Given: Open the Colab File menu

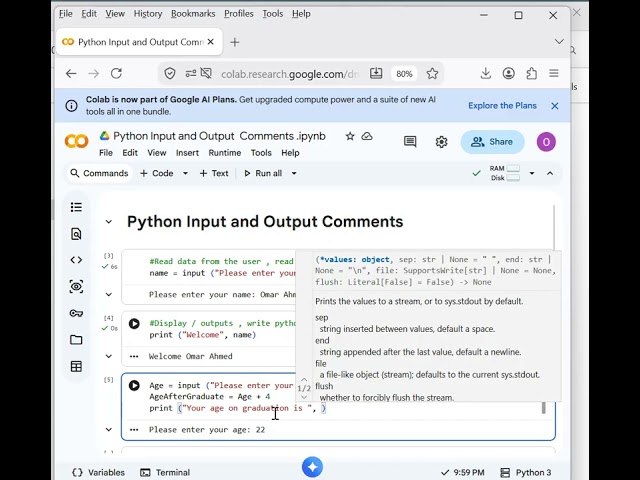Looking at the screenshot, I should point(106,153).
